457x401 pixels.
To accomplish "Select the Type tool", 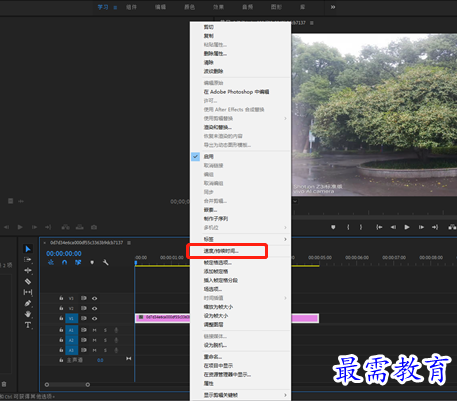I will (28, 325).
